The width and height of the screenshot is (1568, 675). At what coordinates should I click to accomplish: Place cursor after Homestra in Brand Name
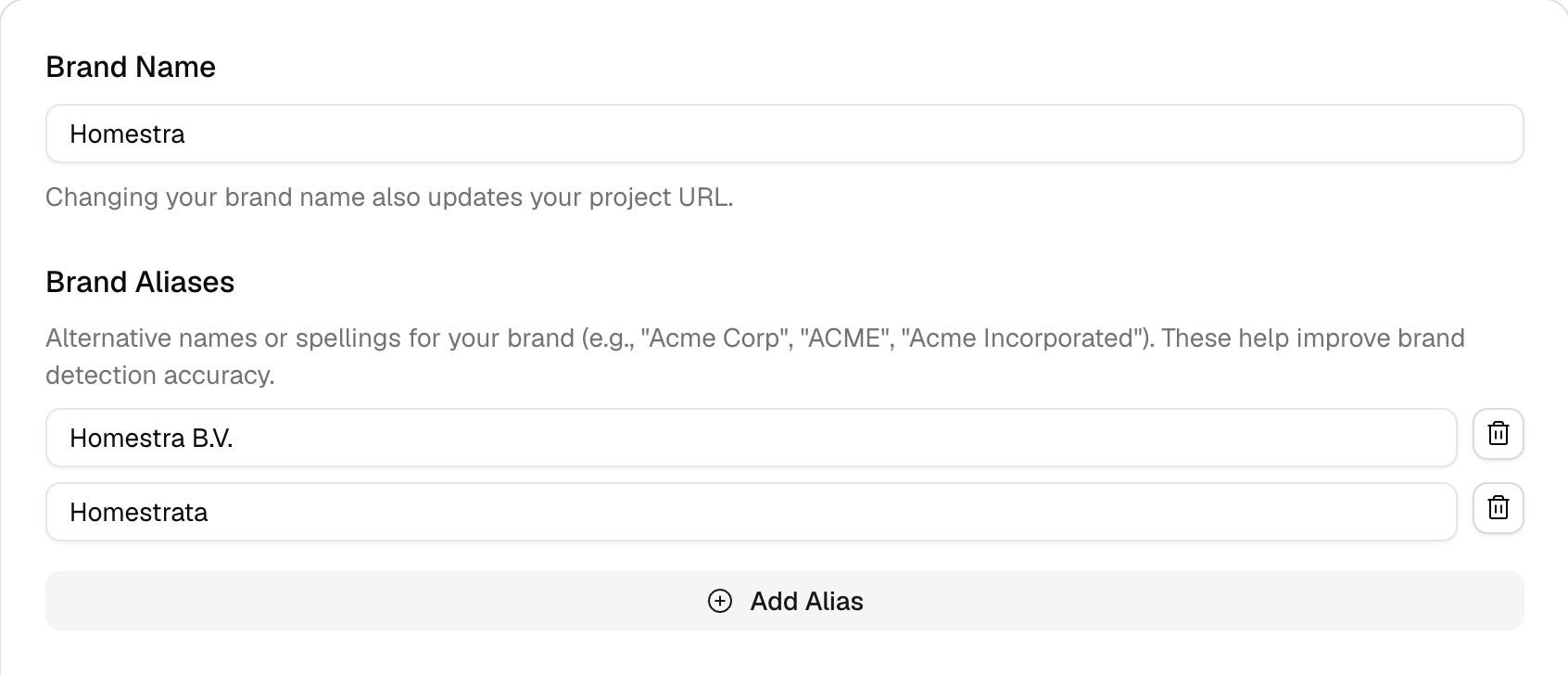point(186,134)
